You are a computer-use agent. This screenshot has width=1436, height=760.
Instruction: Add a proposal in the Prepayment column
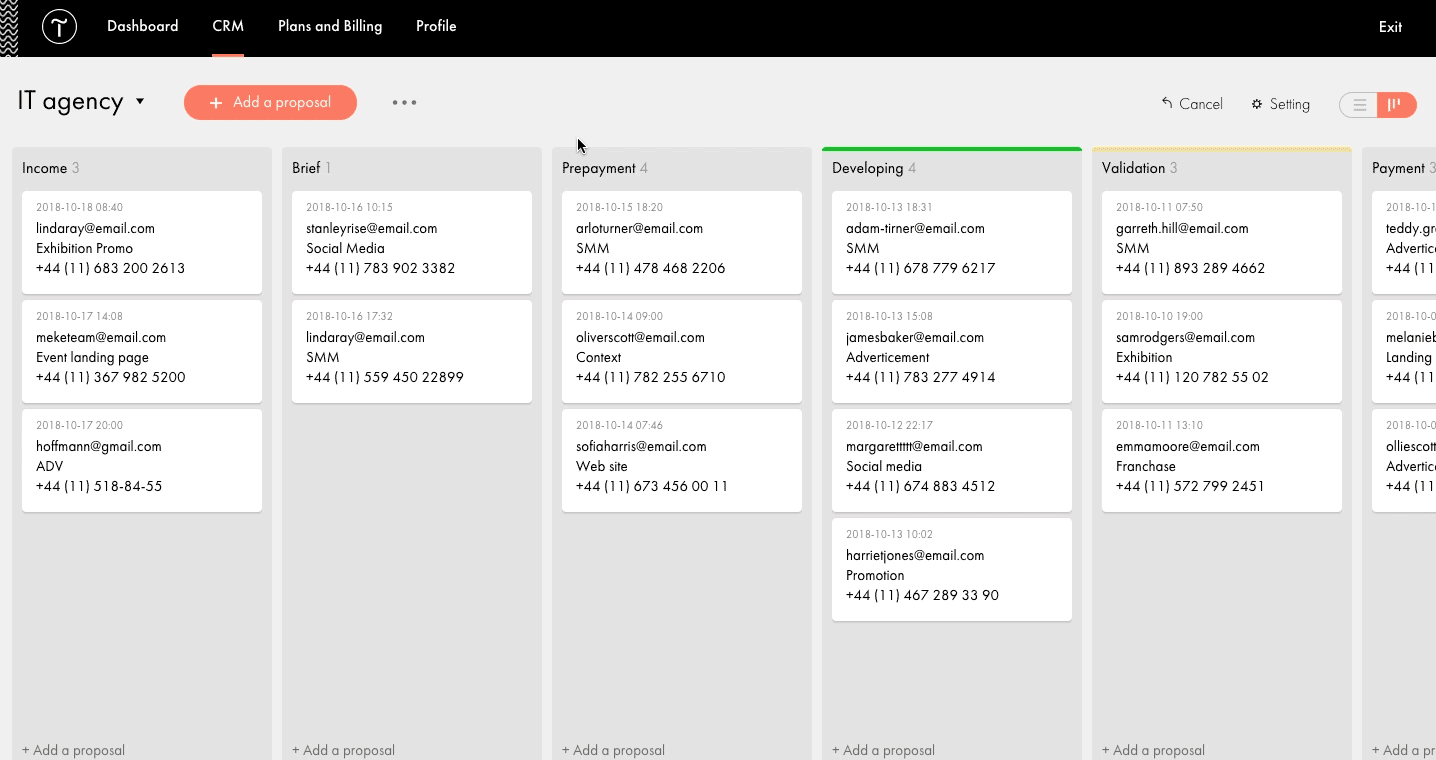613,750
